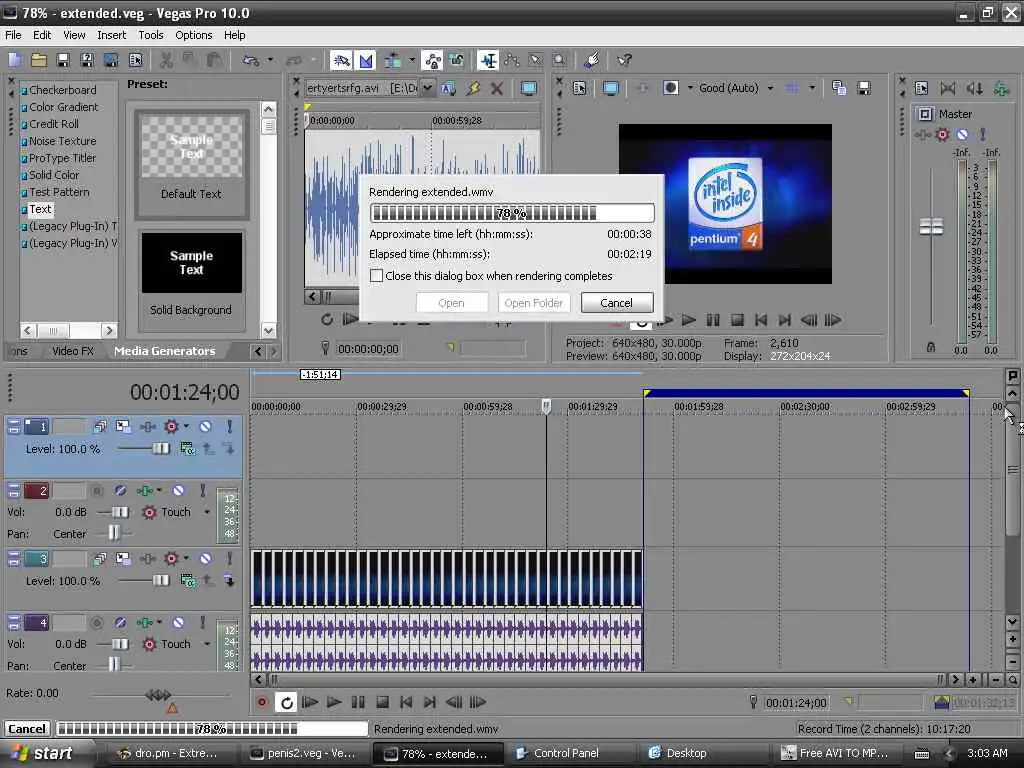The image size is (1024, 768).
Task: Open Touch automation mode dropdown on track 2
Action: [207, 512]
